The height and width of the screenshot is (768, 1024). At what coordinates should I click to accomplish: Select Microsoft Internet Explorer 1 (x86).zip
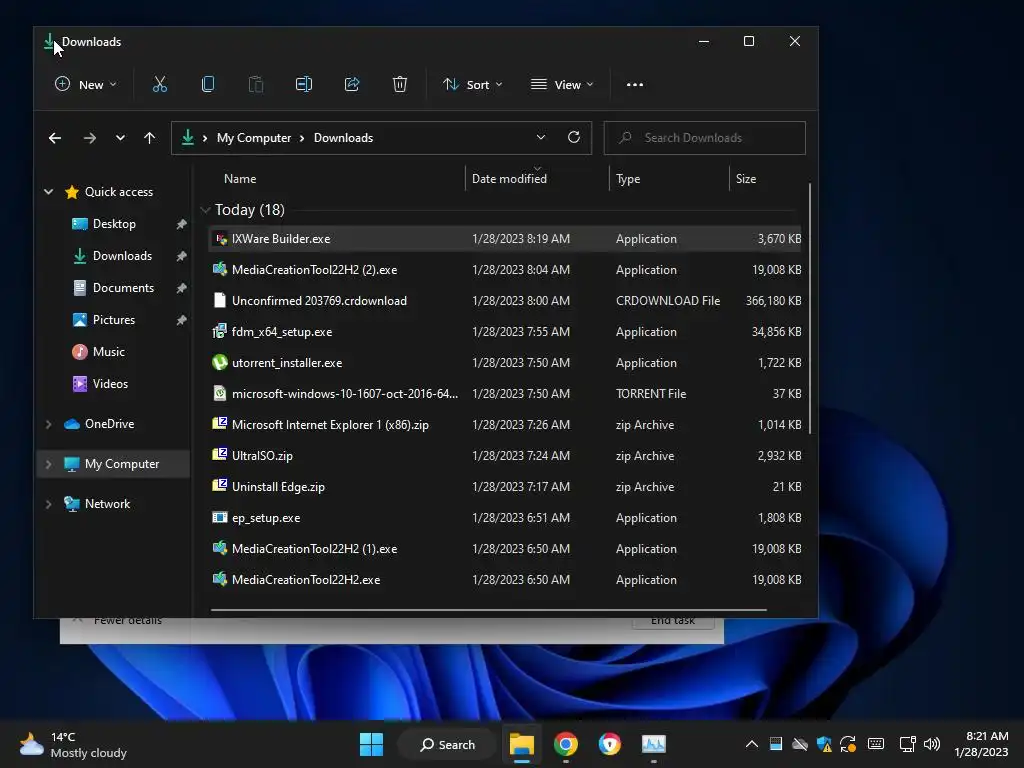tap(505, 424)
